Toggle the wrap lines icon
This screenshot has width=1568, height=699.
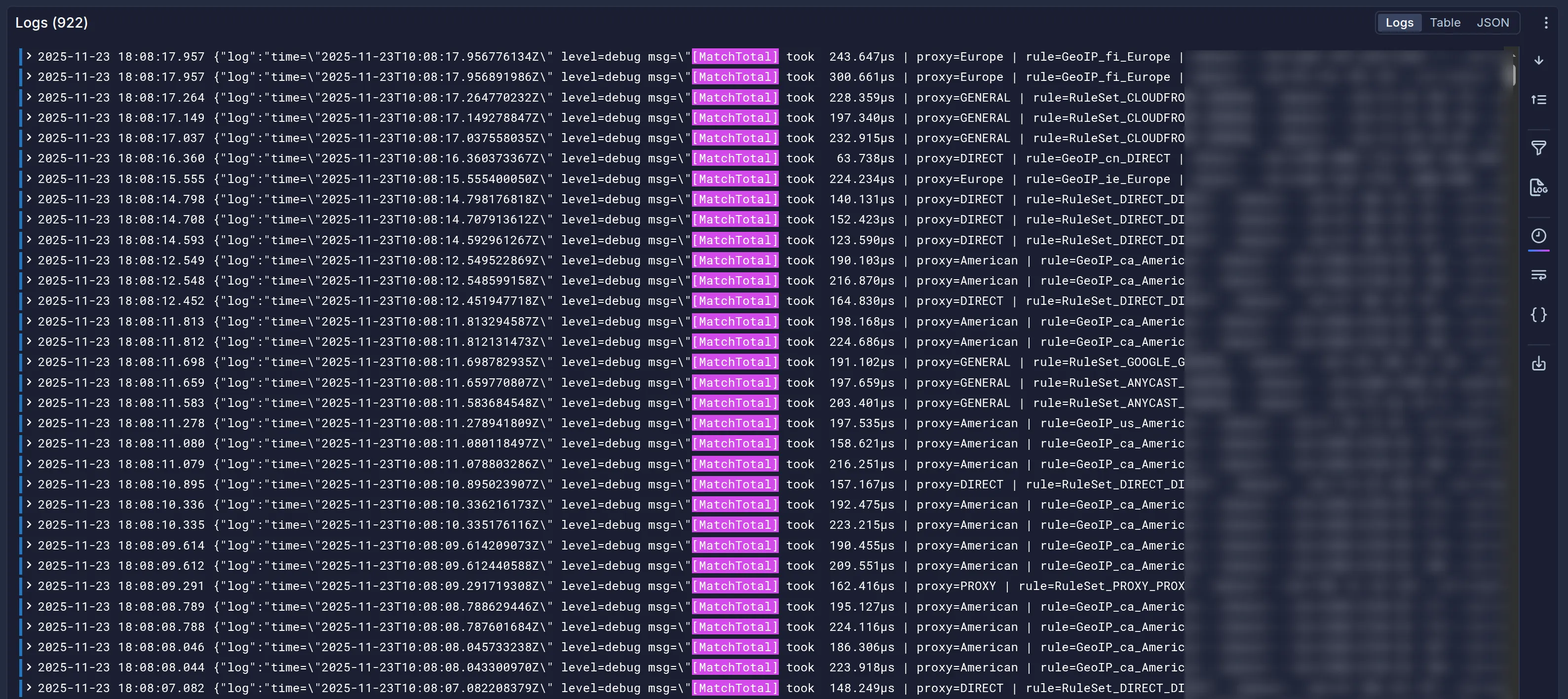click(1538, 275)
